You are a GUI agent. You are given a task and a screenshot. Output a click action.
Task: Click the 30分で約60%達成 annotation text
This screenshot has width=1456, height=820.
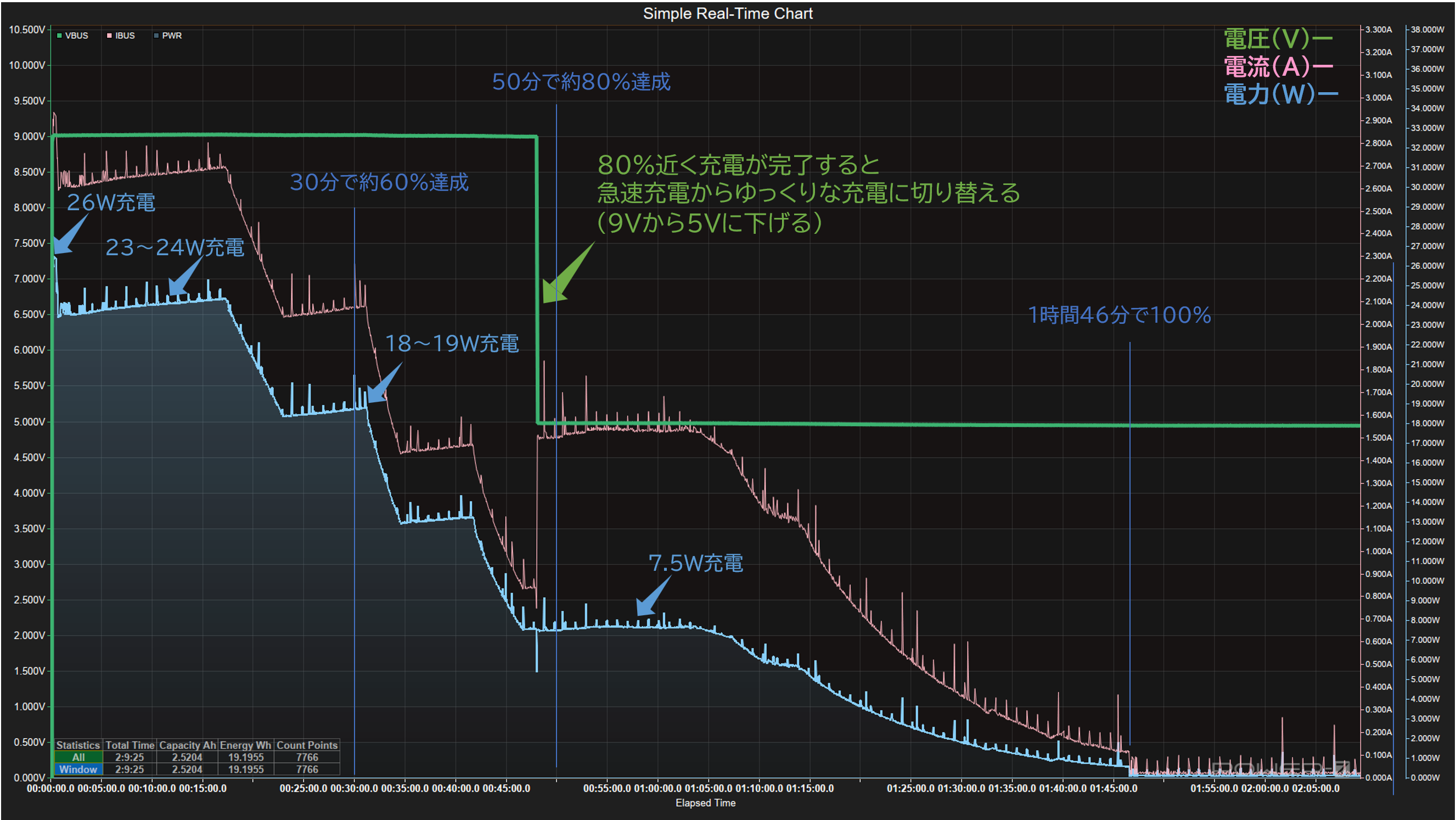point(379,182)
